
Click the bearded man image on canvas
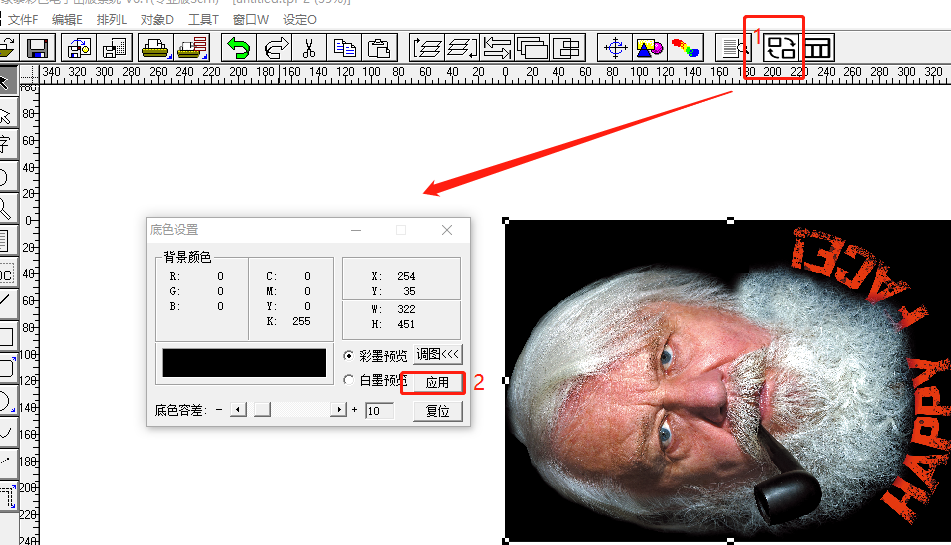click(728, 381)
